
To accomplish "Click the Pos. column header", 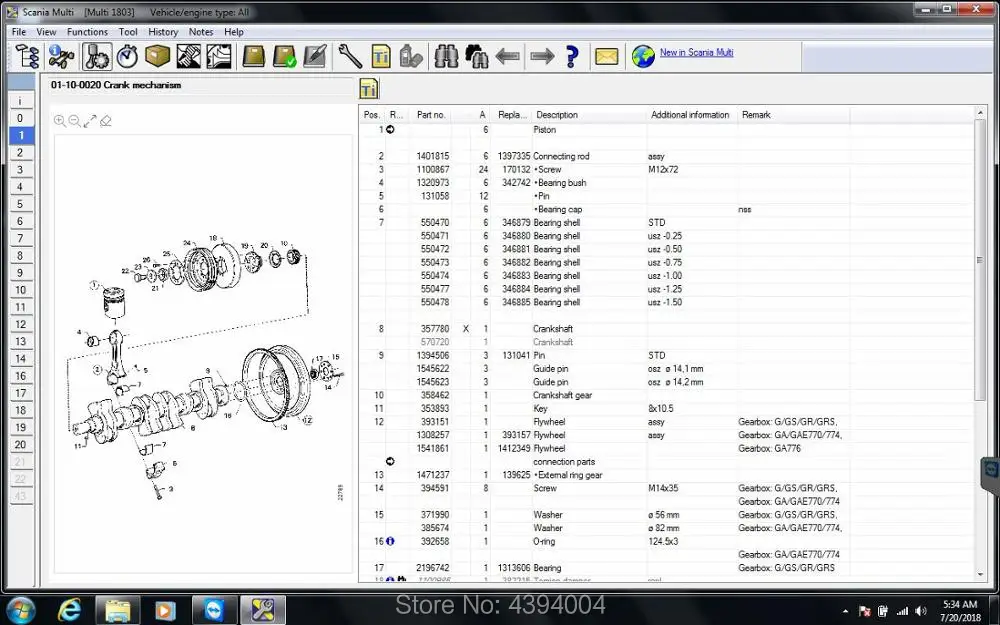I will pyautogui.click(x=372, y=115).
